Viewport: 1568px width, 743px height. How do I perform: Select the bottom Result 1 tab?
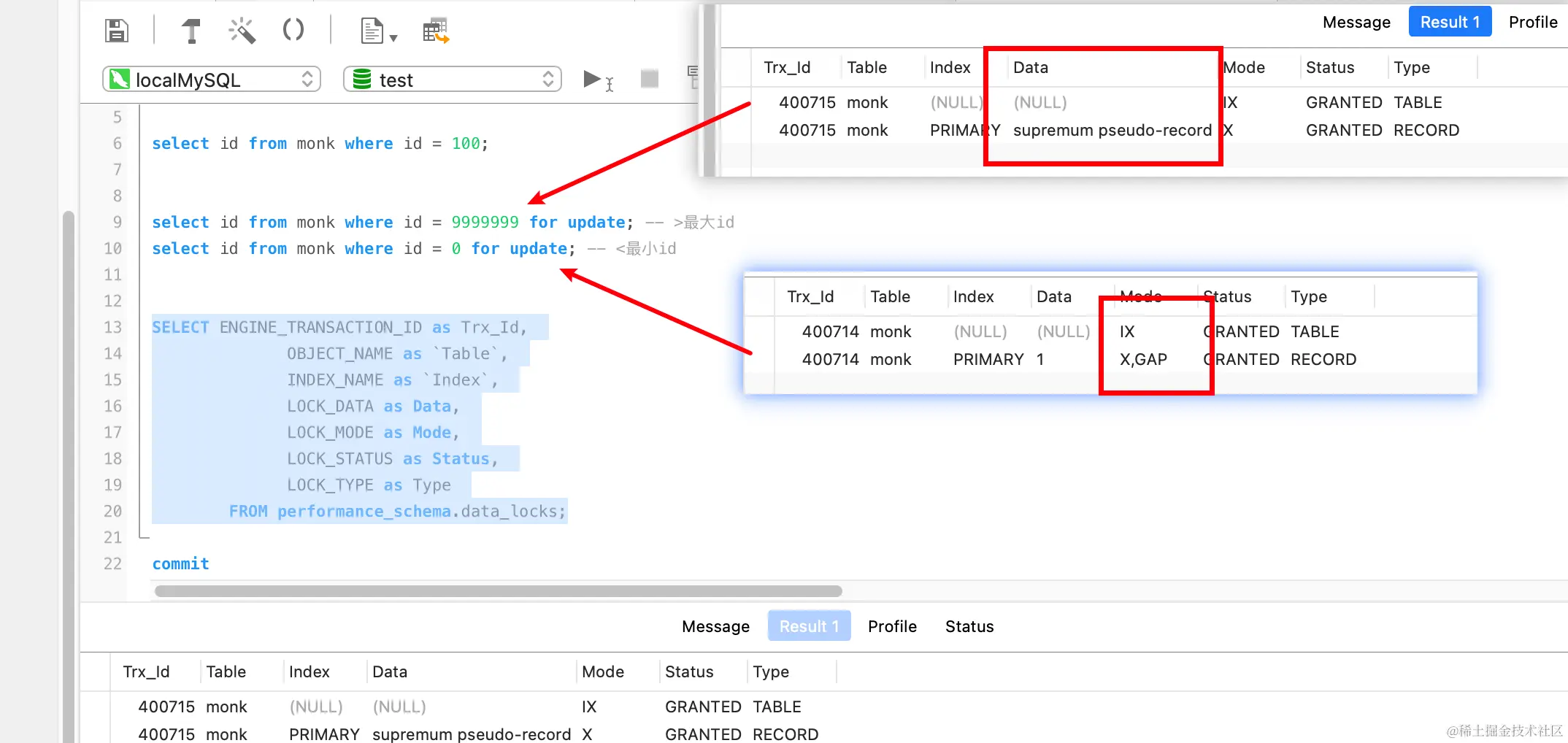pyautogui.click(x=809, y=626)
